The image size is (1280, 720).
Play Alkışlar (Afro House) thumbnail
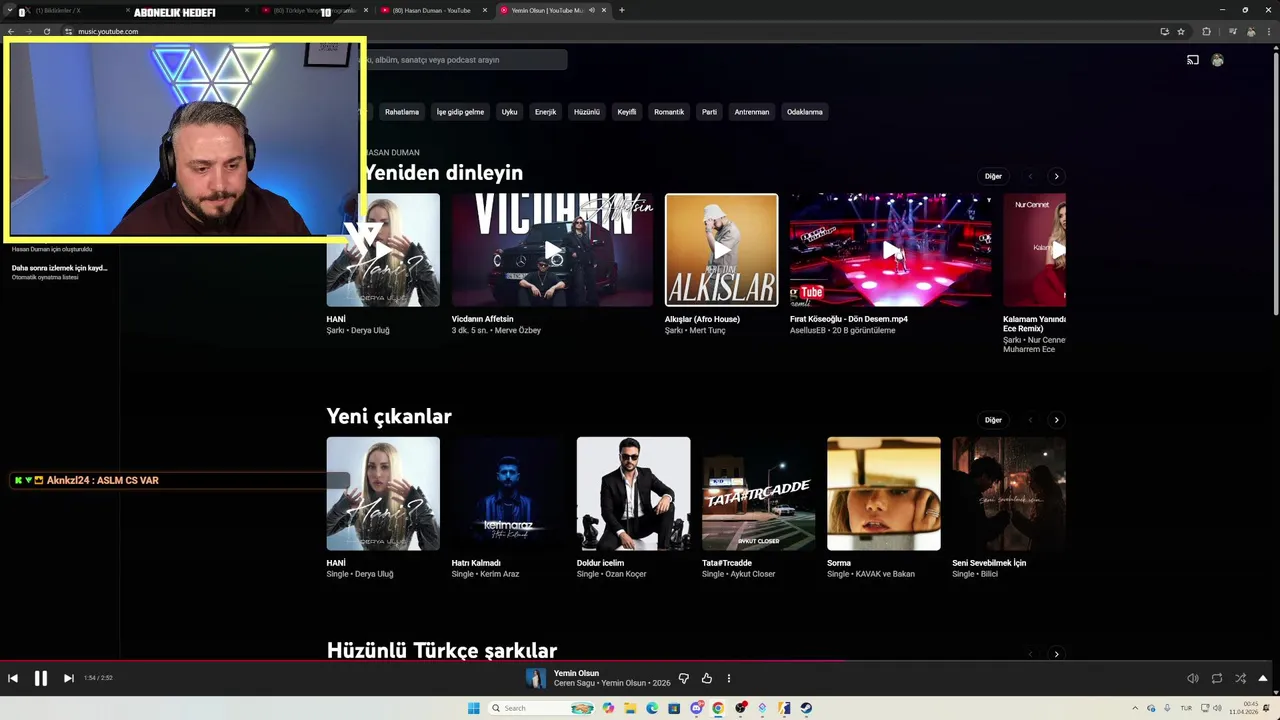pos(721,250)
